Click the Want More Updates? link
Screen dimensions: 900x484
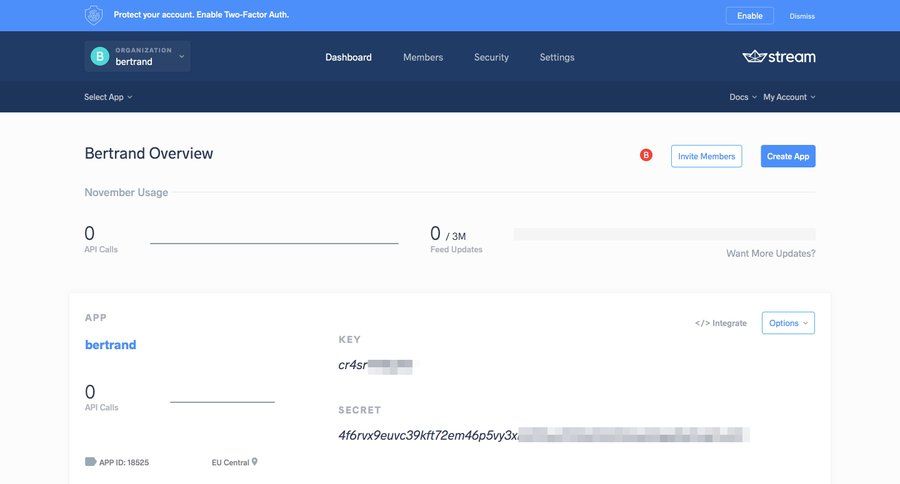coord(770,254)
